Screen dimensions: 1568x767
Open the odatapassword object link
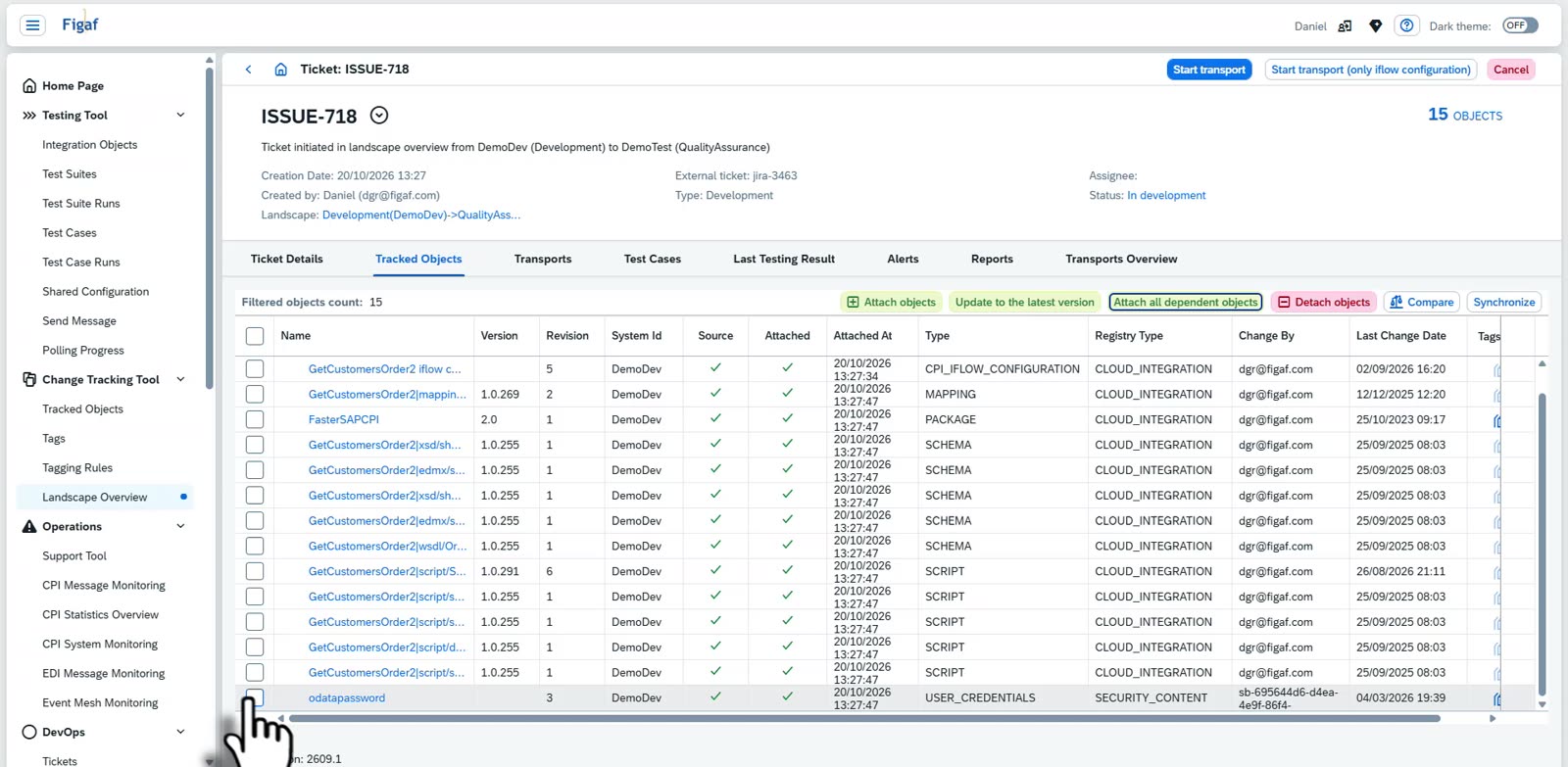tap(347, 698)
